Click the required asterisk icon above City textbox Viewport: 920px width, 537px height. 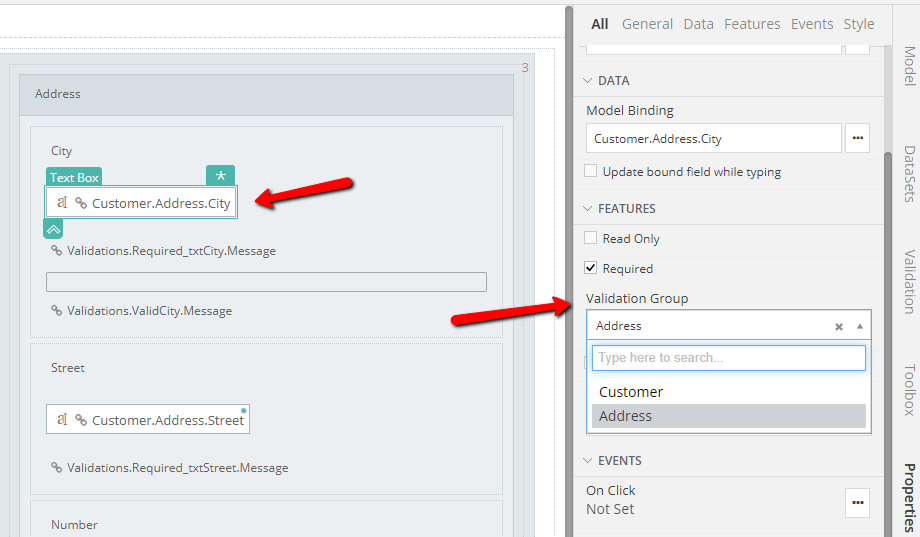click(x=220, y=176)
